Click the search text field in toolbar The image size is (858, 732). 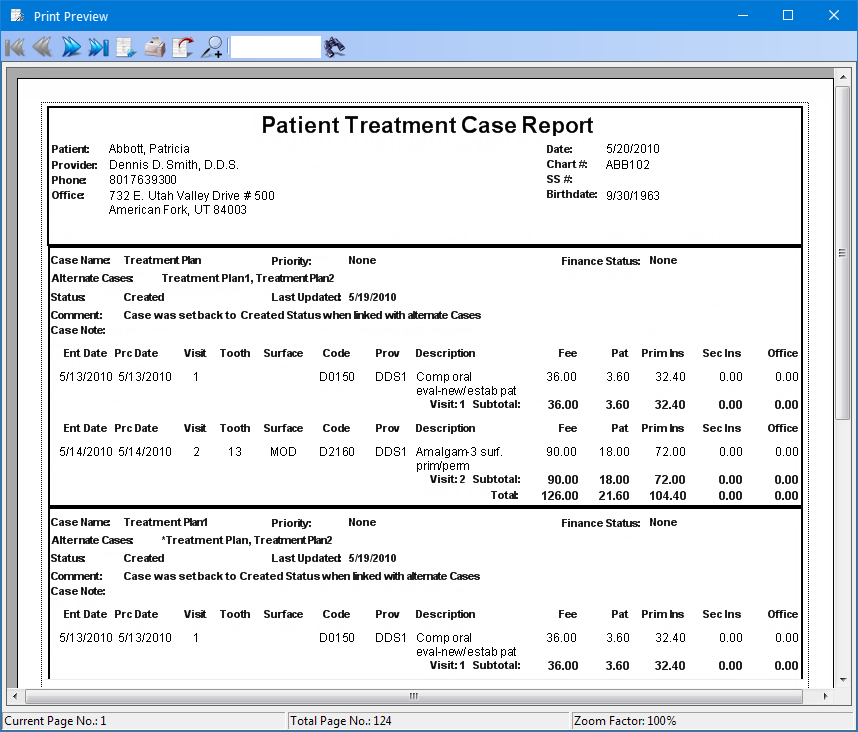tap(275, 47)
